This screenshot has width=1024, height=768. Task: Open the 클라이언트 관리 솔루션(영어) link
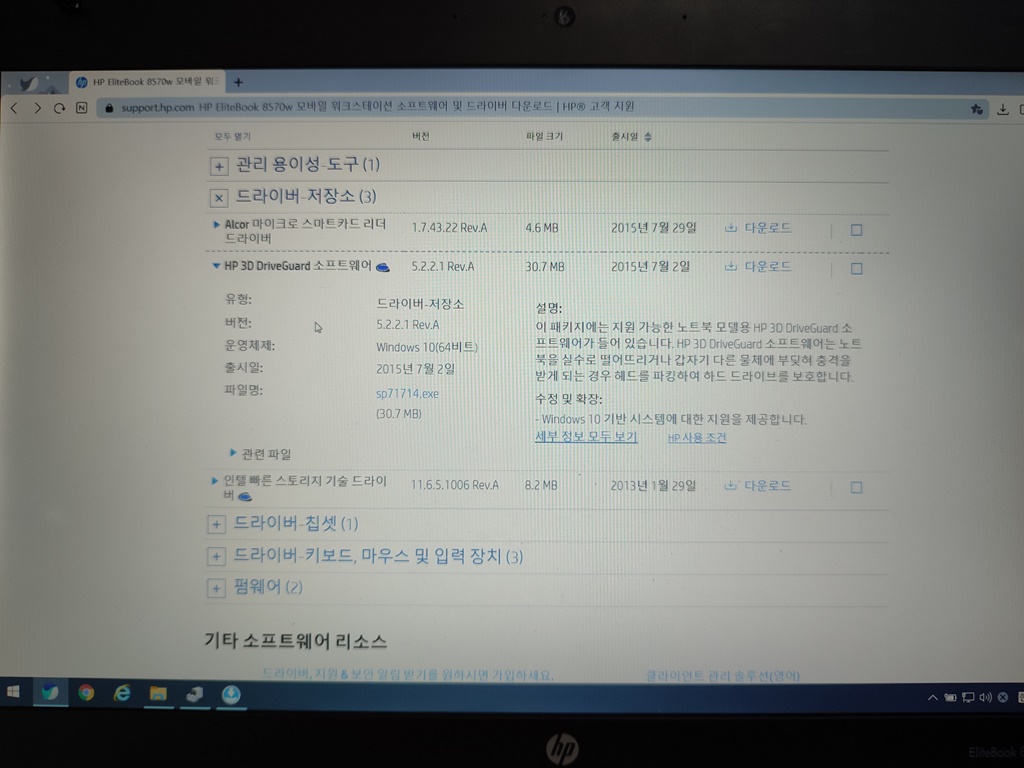point(722,675)
